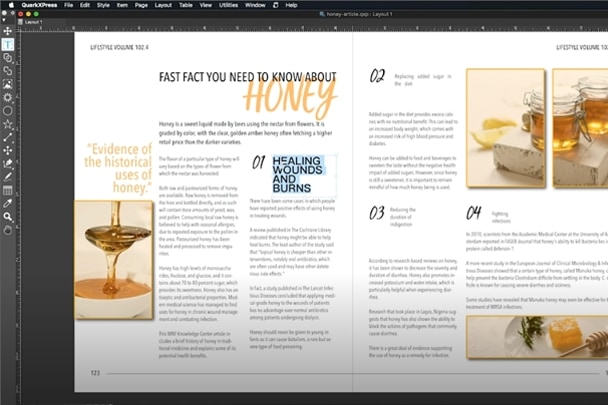Click the 02 section number
Image resolution: width=608 pixels, height=405 pixels.
click(377, 76)
